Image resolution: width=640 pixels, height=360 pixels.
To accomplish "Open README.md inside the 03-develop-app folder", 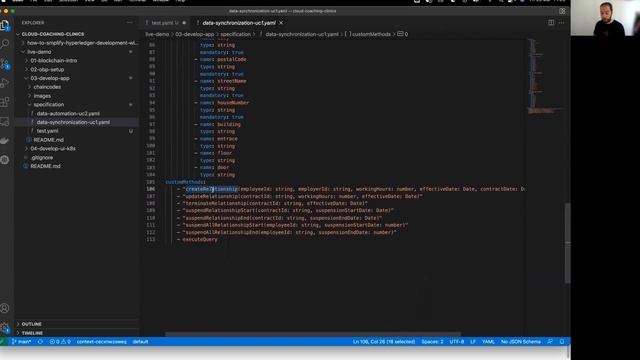I will (49, 140).
